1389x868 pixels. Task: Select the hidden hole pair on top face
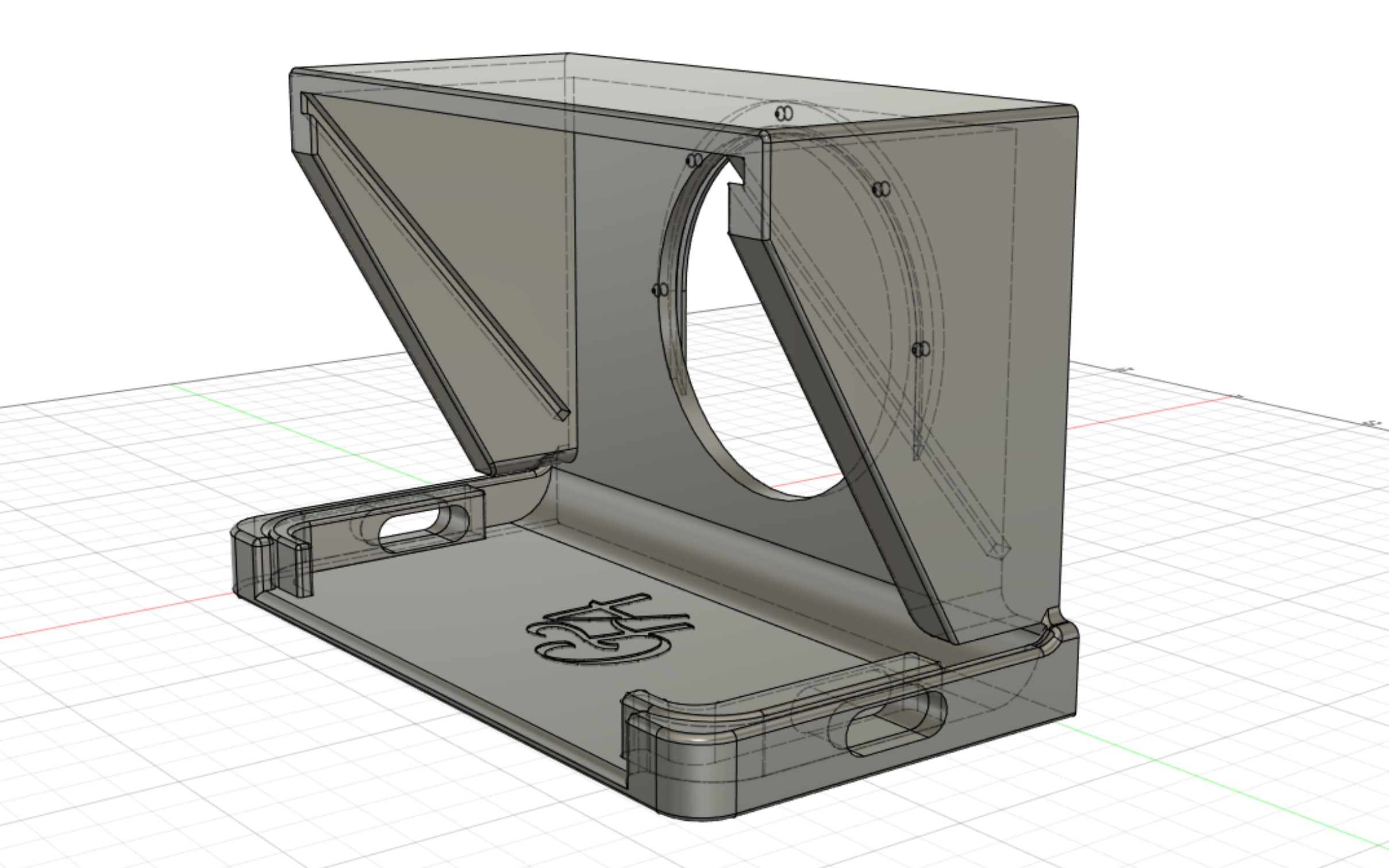click(784, 113)
